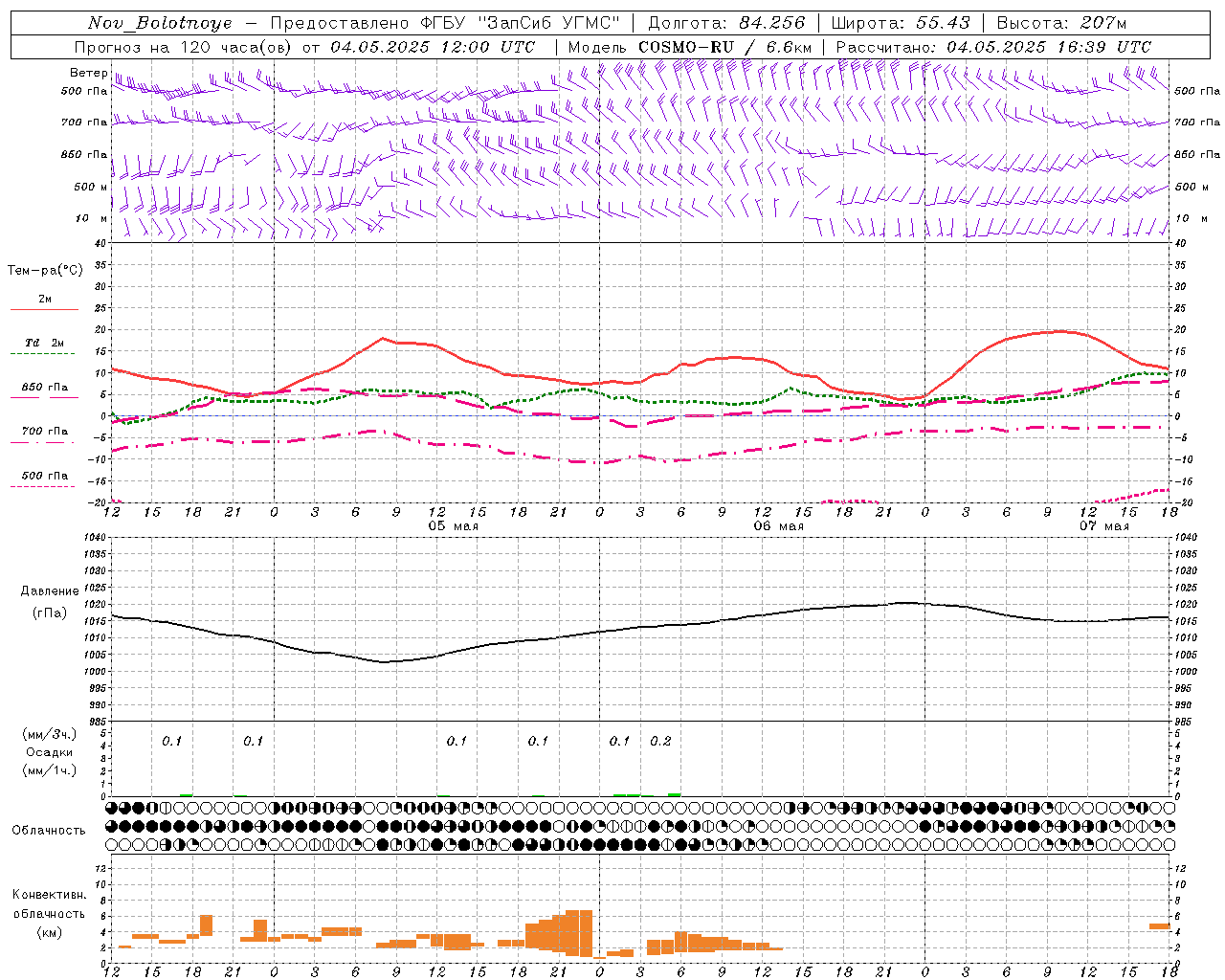1225x980 pixels.
Task: Click the 05 мая date label
Action: coord(453,526)
